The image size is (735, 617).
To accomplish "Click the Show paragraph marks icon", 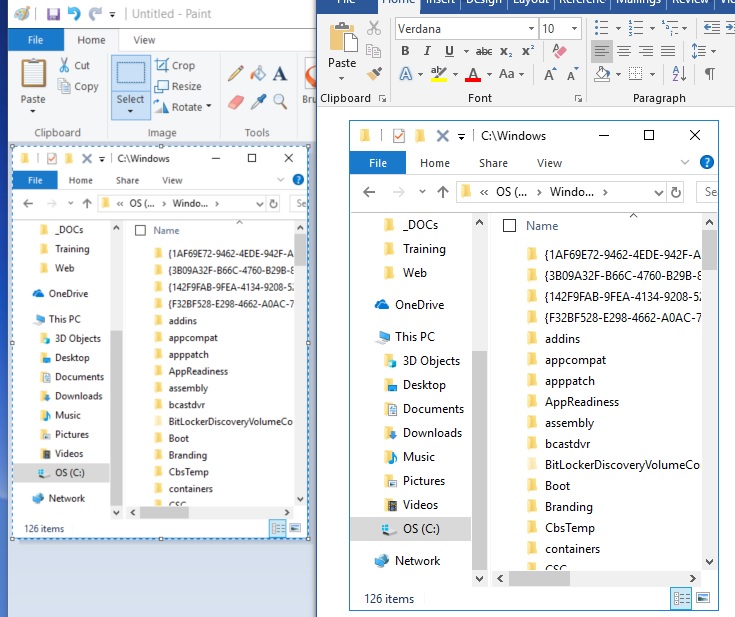I will [x=710, y=74].
